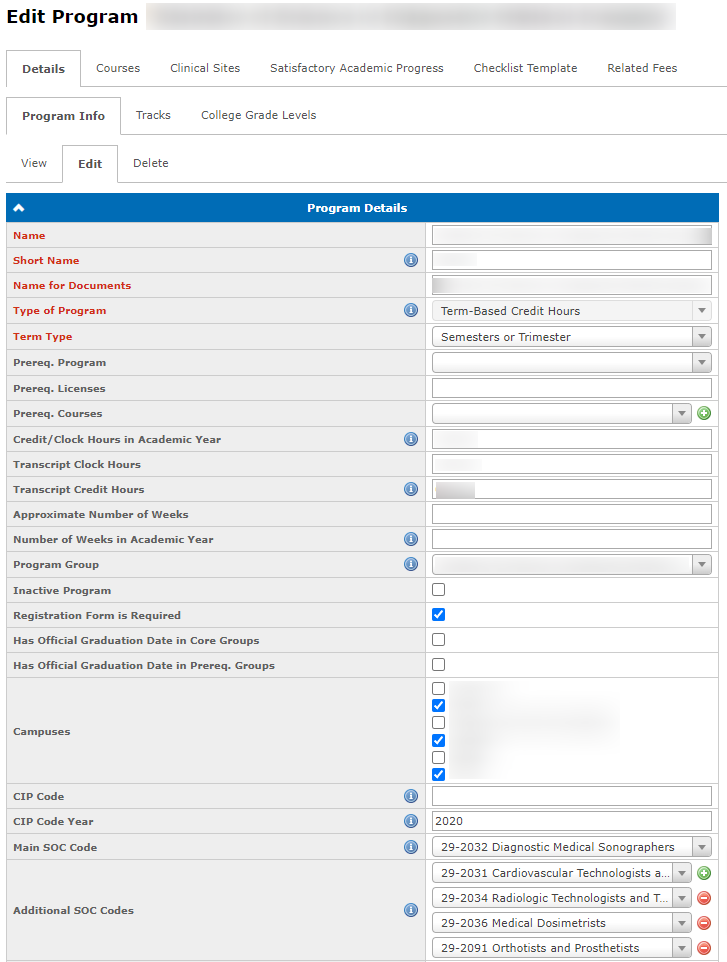Open the Radiologic Technologists SOC dropdown
Screen dimensions: 727x962
pyautogui.click(x=562, y=898)
